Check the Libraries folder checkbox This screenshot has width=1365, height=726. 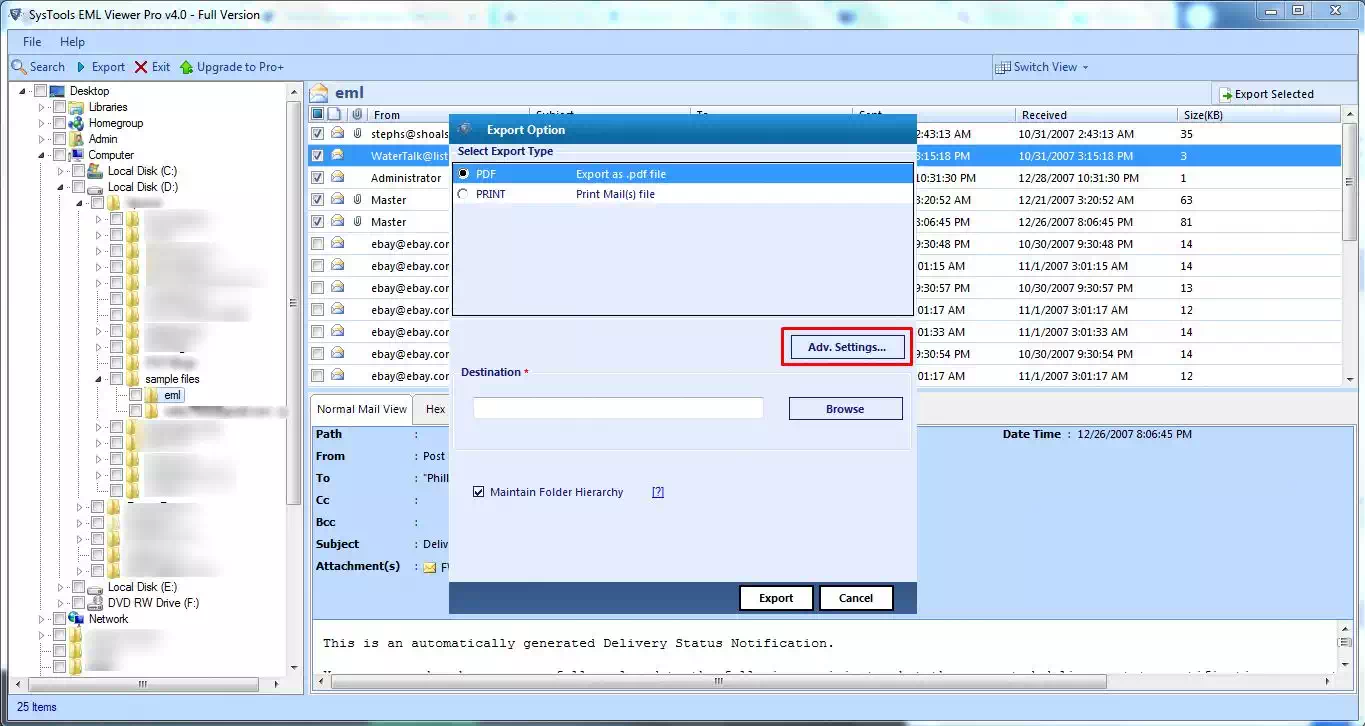tap(59, 107)
